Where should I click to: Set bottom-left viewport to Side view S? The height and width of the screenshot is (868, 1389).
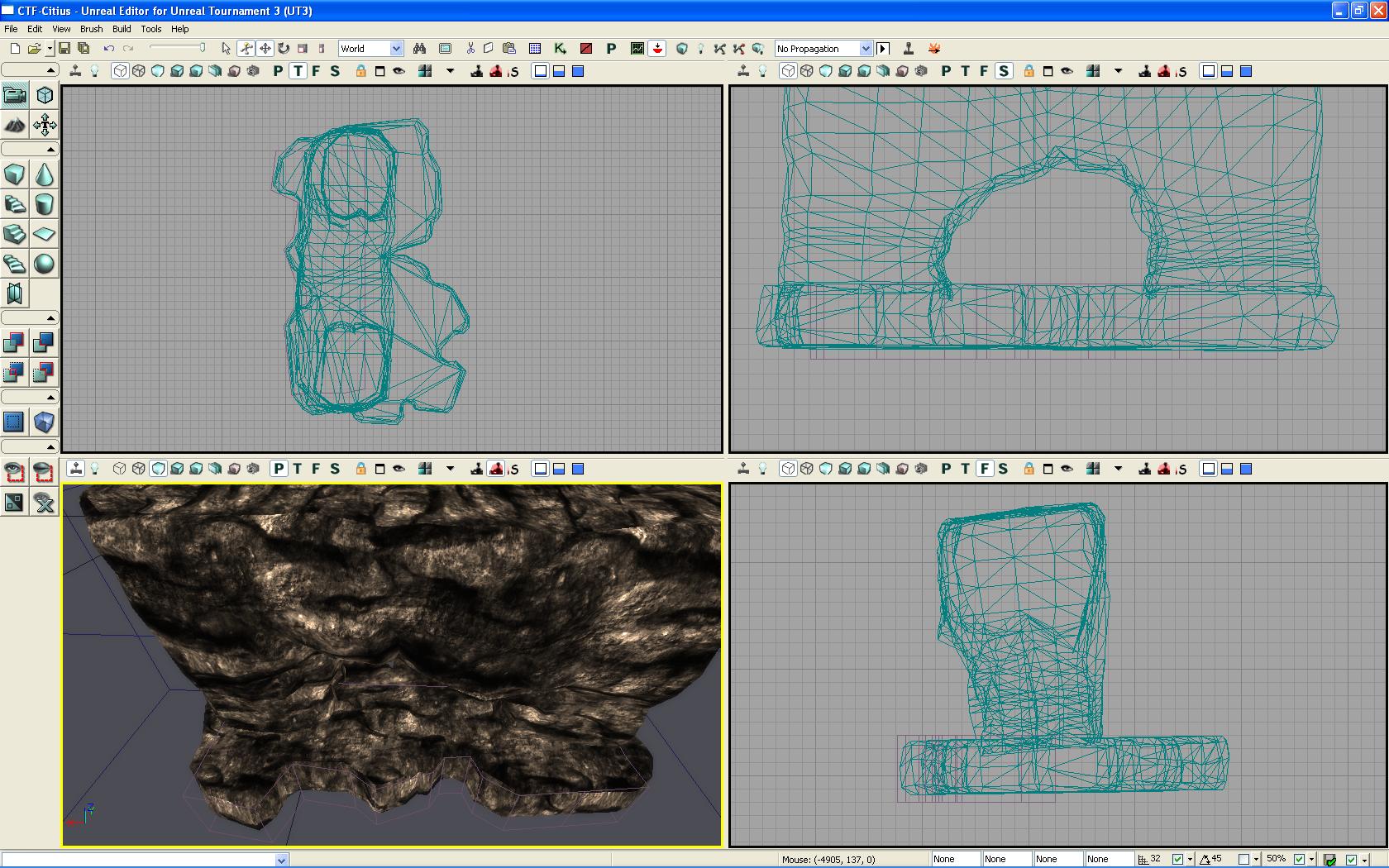point(335,469)
